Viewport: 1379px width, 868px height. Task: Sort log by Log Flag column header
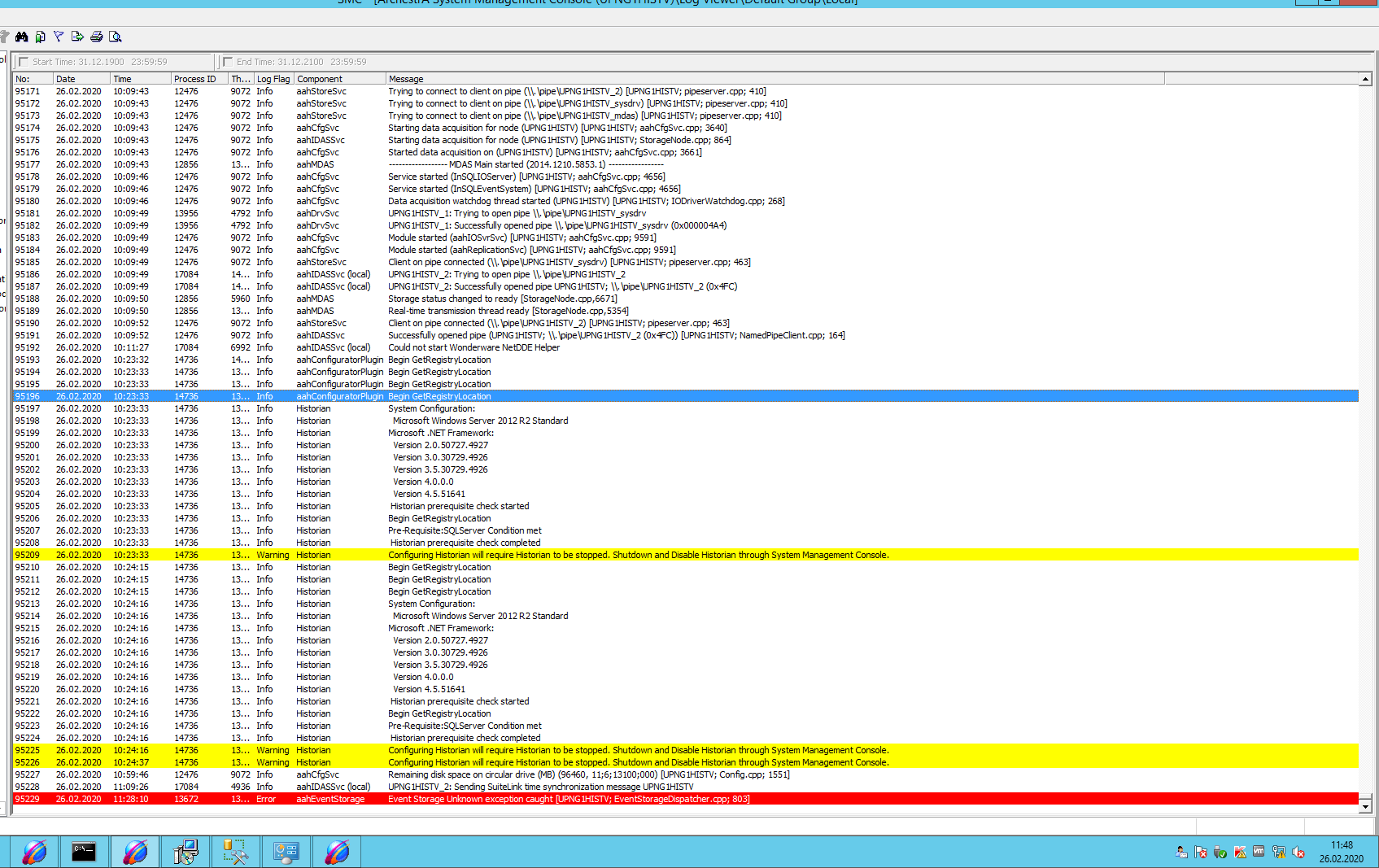[273, 79]
